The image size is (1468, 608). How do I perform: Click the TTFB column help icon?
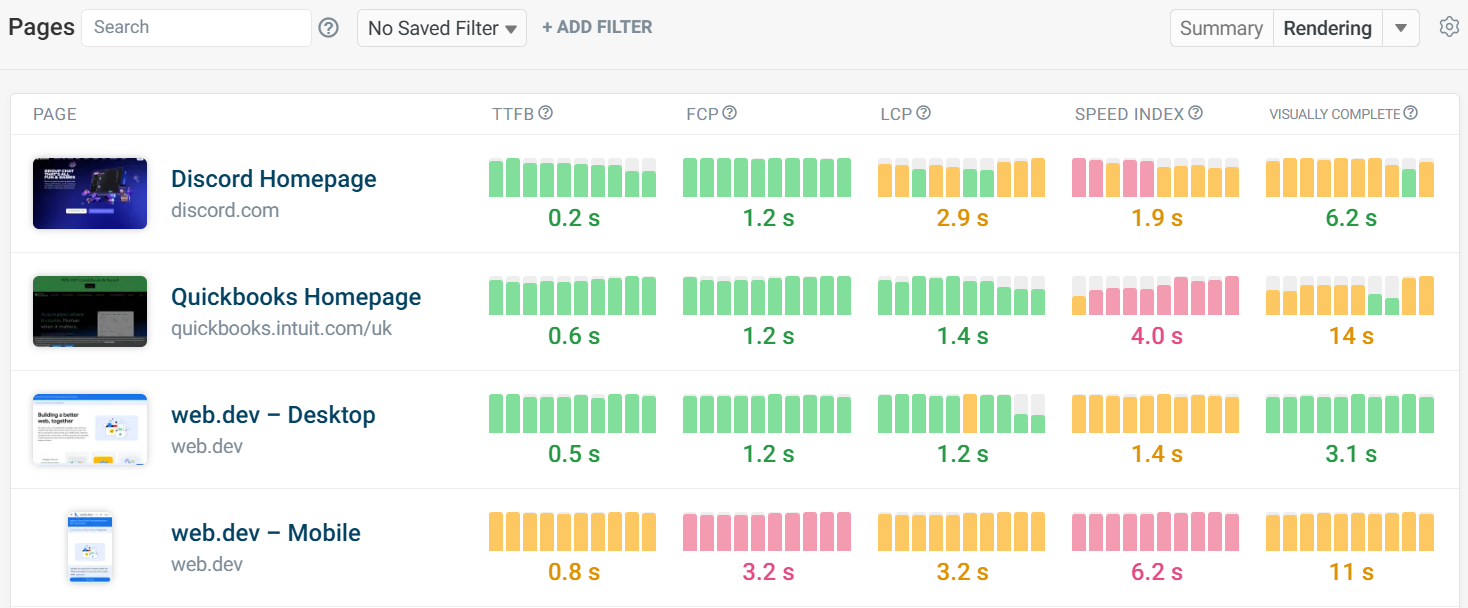(545, 113)
